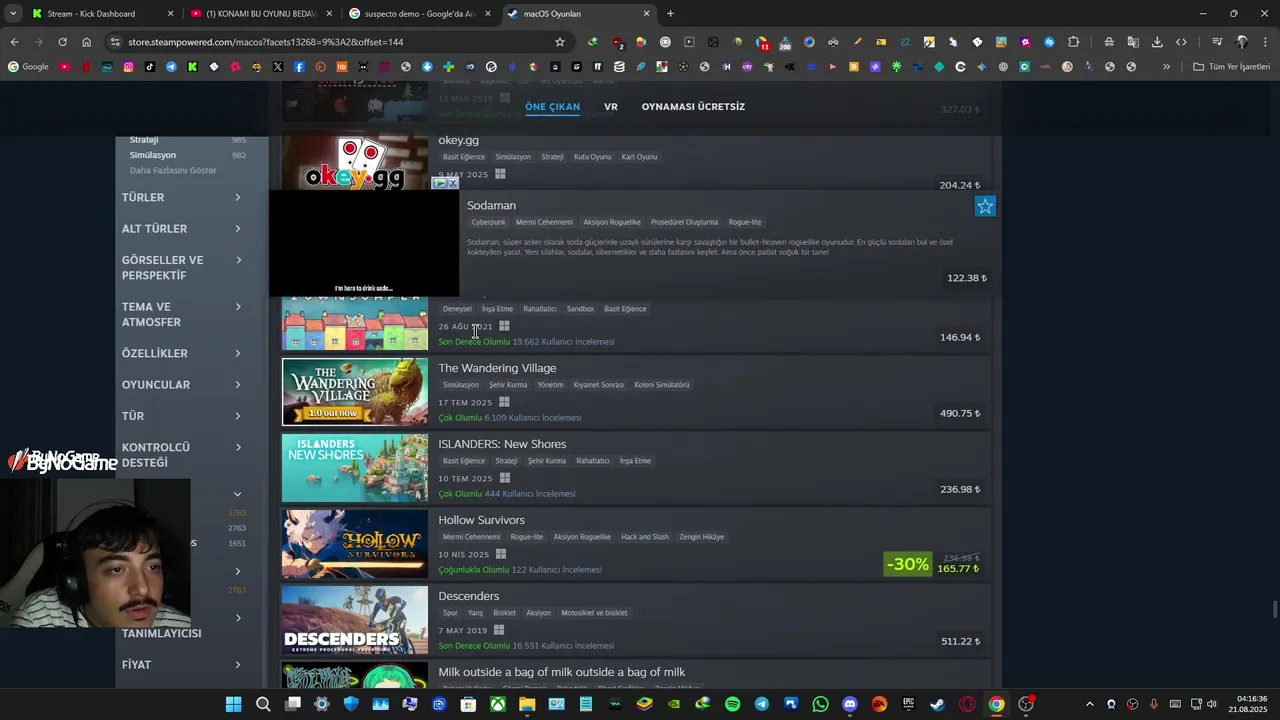Image resolution: width=1280 pixels, height=720 pixels.
Task: Click the system clock and date
Action: pyautogui.click(x=1252, y=704)
